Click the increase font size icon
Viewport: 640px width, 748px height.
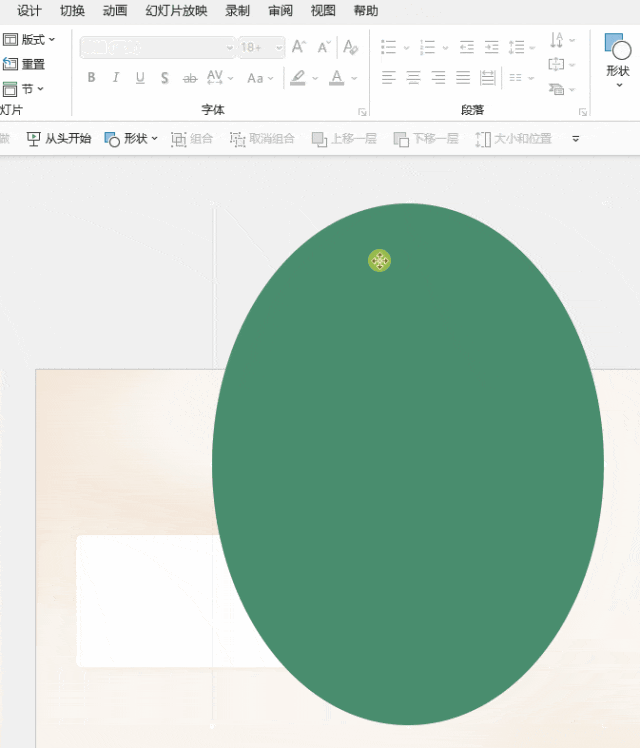[298, 47]
